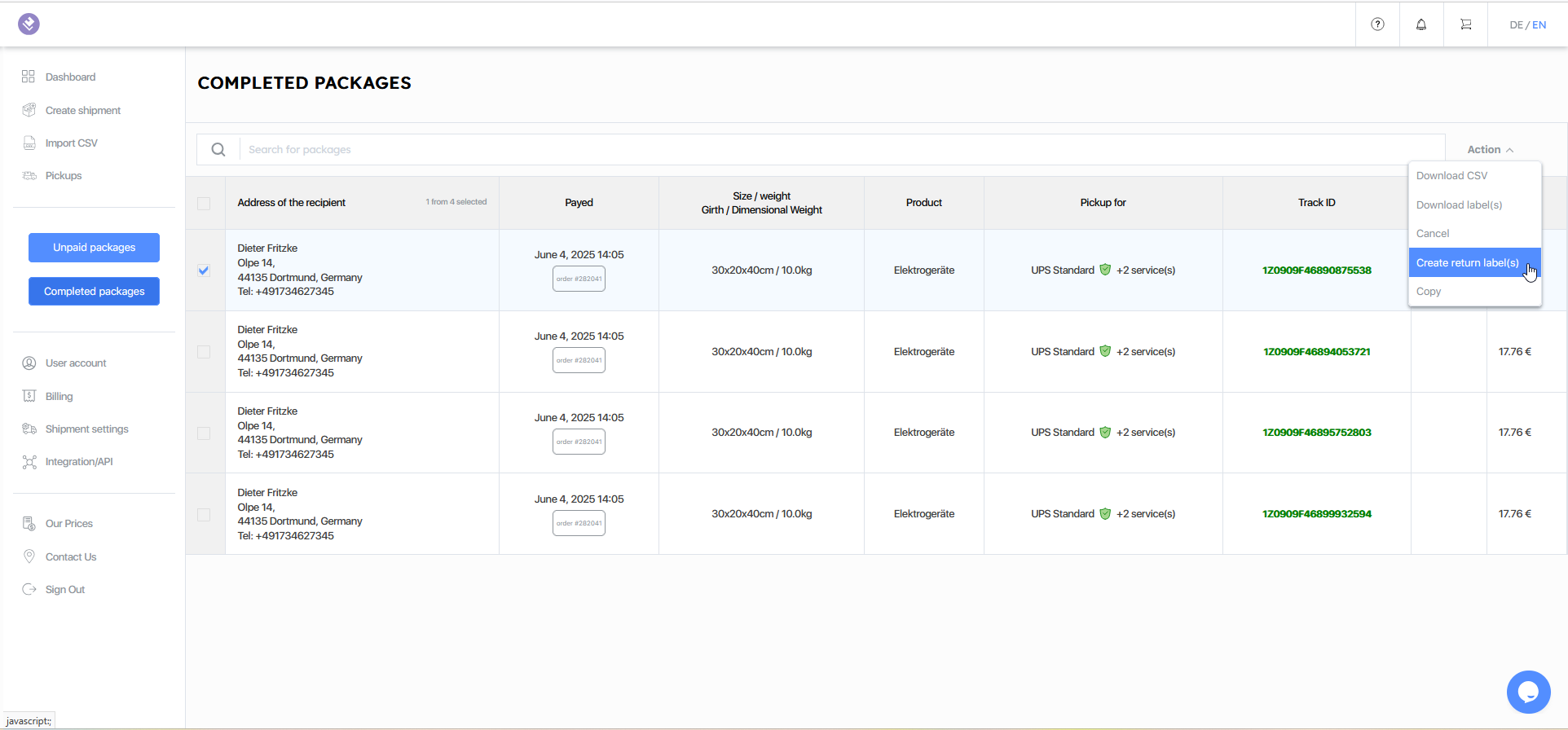Image resolution: width=1568 pixels, height=730 pixels.
Task: Open the chat bubble widget
Action: (x=1529, y=693)
